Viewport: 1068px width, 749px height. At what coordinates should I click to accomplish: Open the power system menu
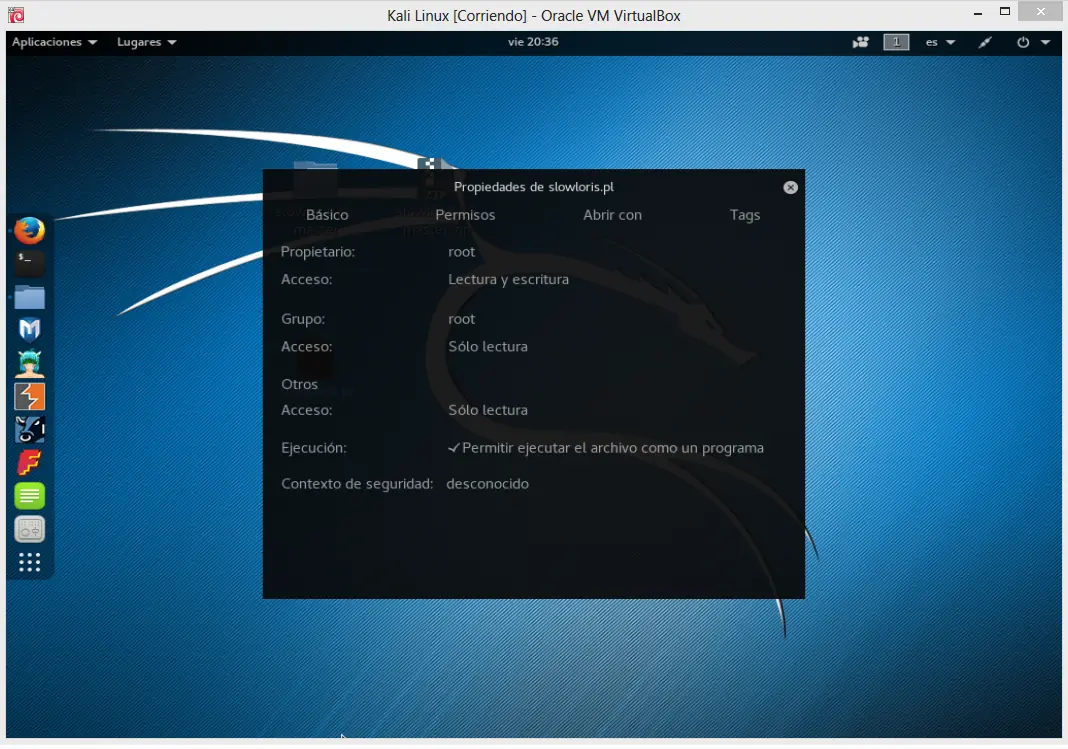[1033, 42]
